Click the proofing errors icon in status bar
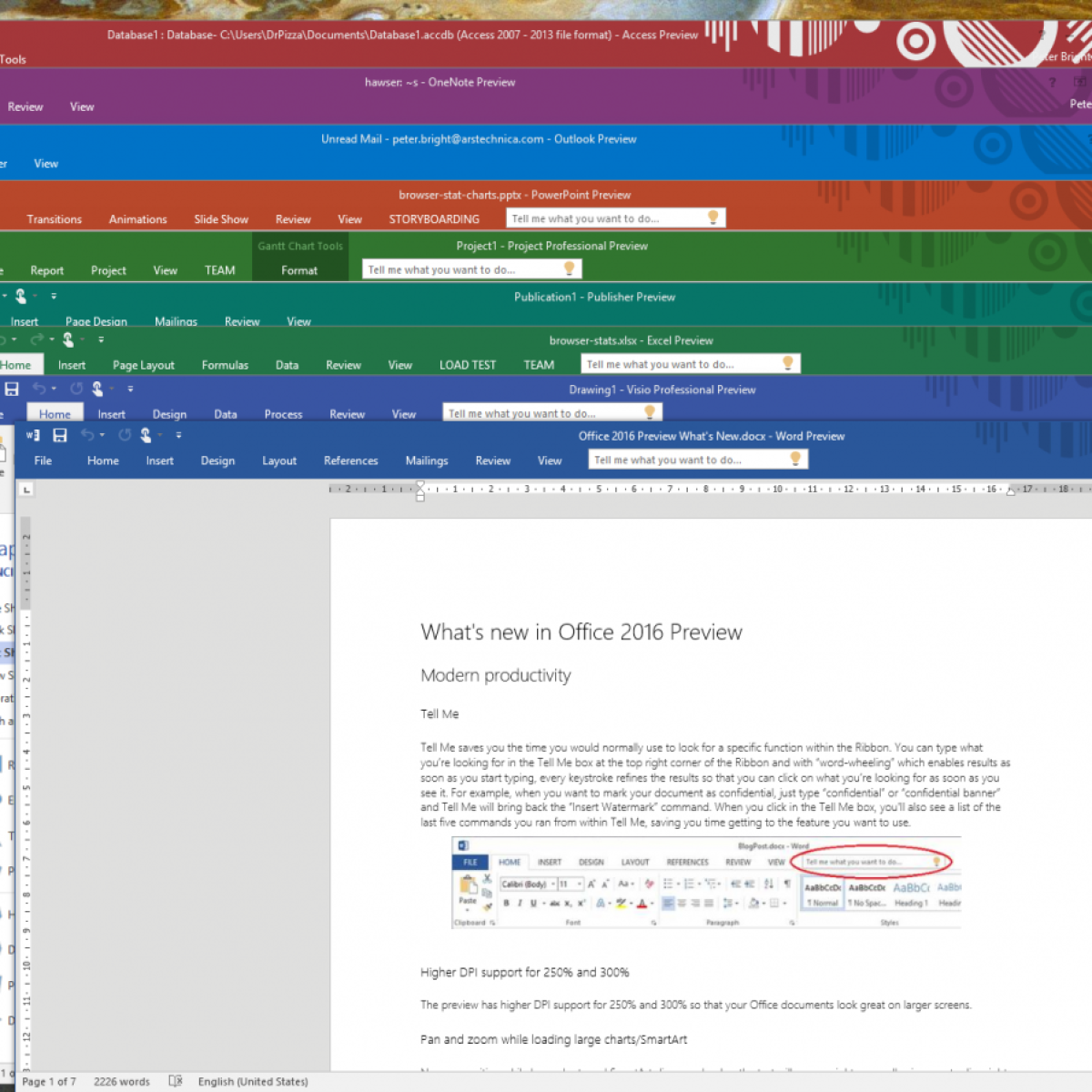Viewport: 1092px width, 1092px height. pos(175,1081)
